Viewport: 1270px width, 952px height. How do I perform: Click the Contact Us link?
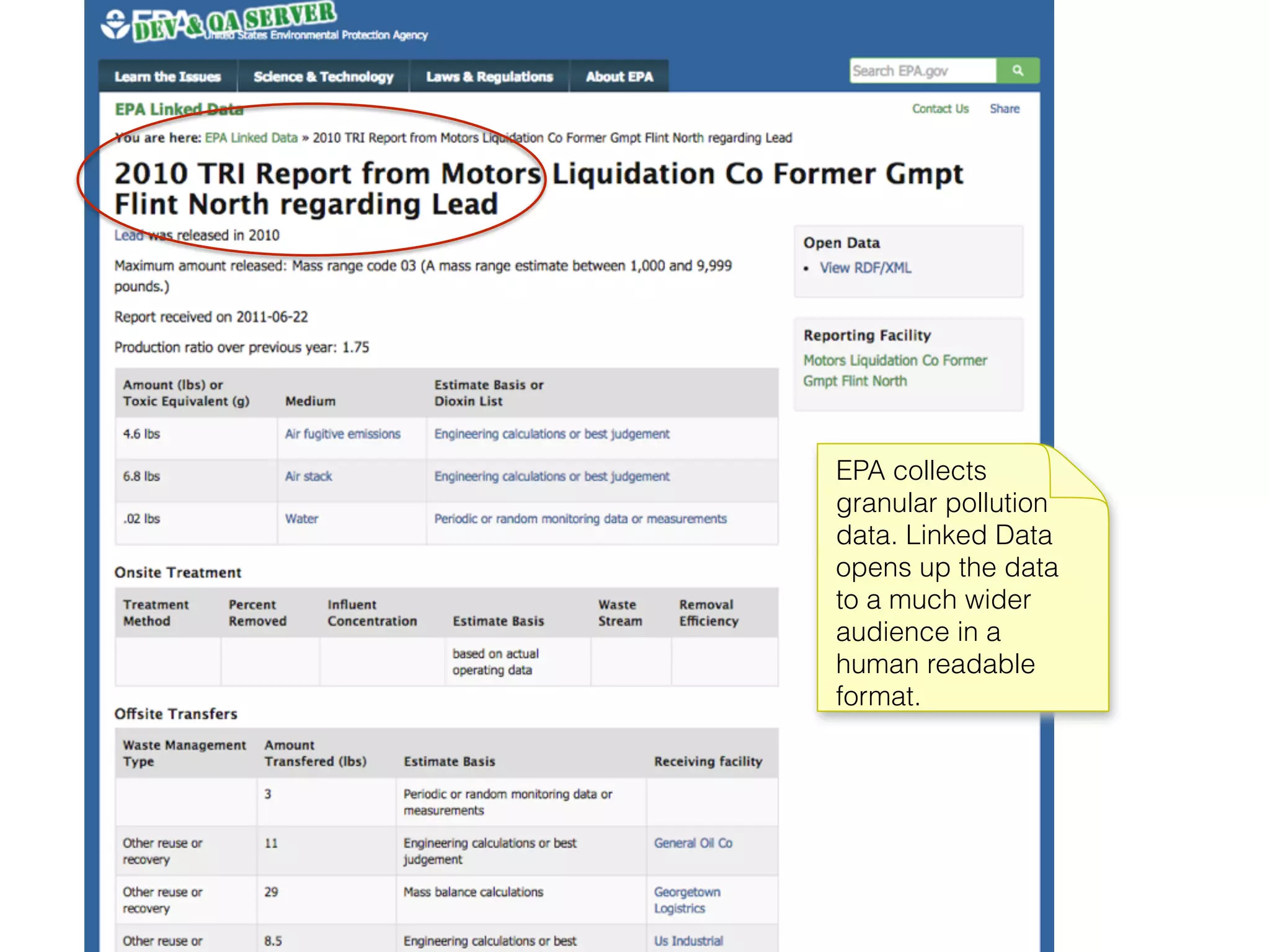point(940,108)
